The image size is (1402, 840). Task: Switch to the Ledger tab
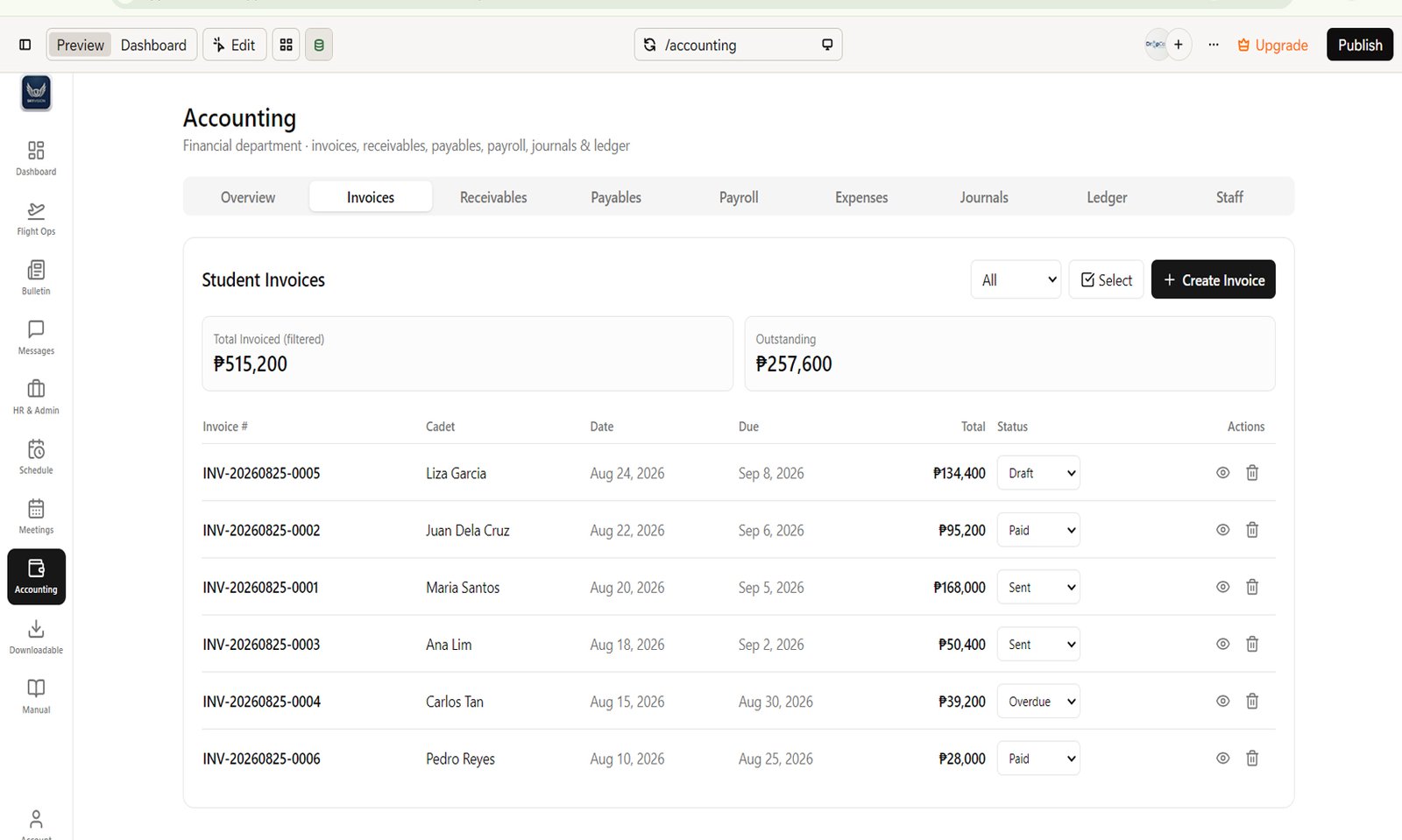(1107, 197)
